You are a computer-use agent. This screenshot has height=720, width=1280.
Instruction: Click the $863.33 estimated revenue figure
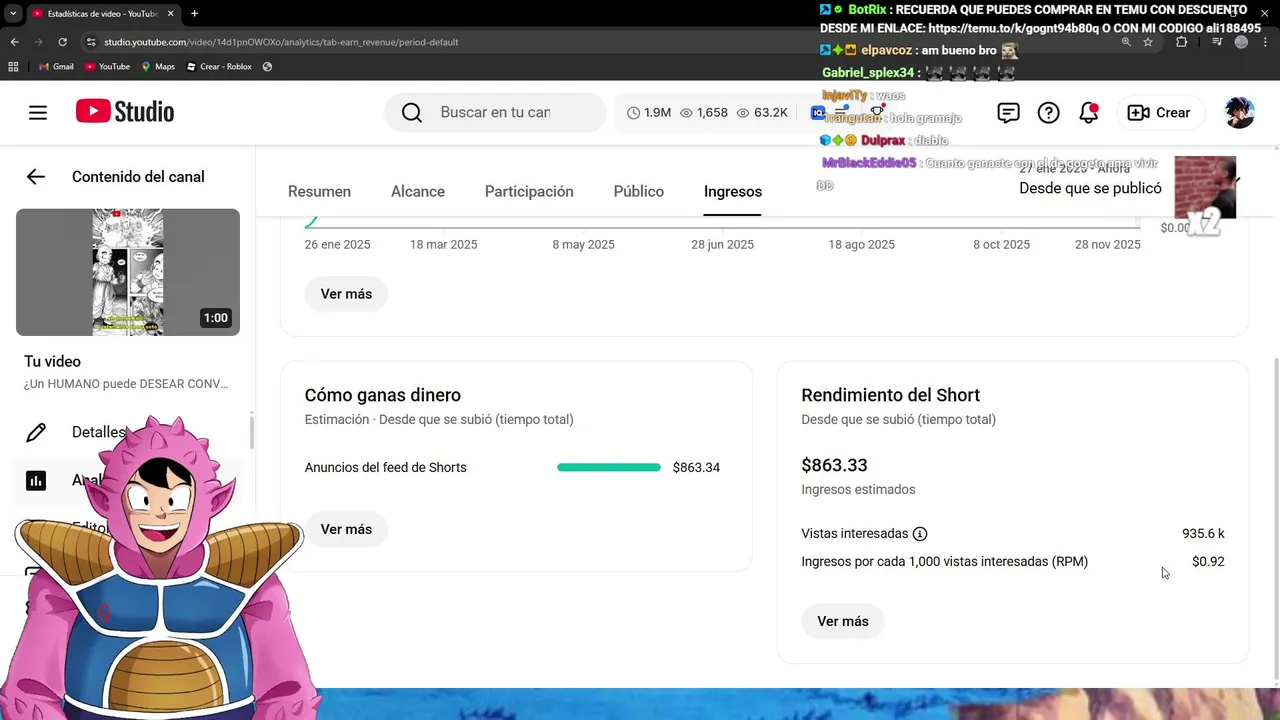pyautogui.click(x=834, y=465)
